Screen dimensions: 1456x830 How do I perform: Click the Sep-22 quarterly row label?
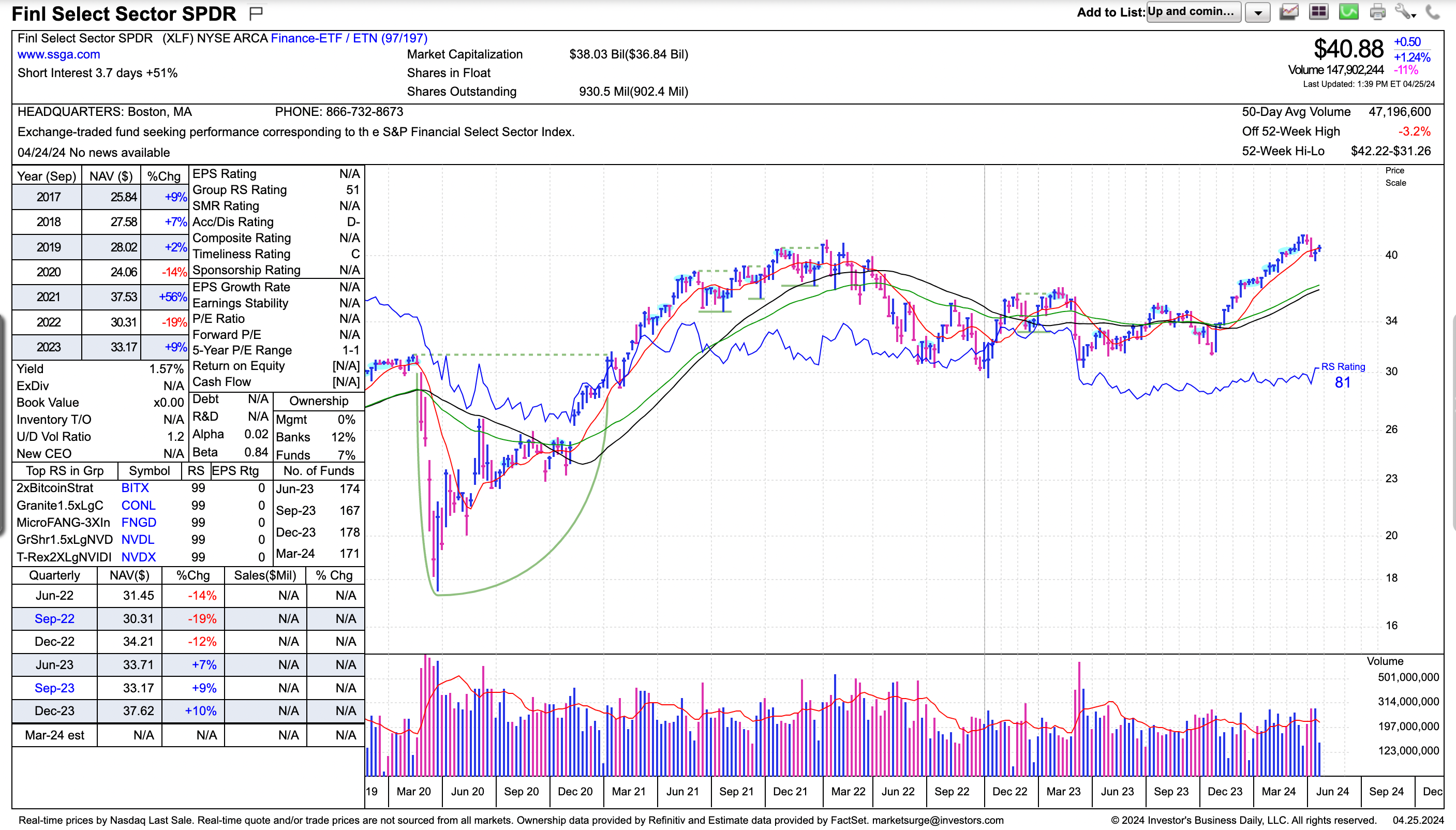pos(54,619)
